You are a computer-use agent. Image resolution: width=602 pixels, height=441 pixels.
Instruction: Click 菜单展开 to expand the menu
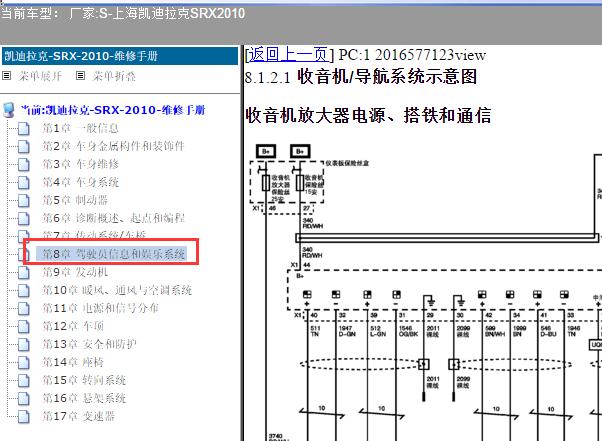(40, 76)
